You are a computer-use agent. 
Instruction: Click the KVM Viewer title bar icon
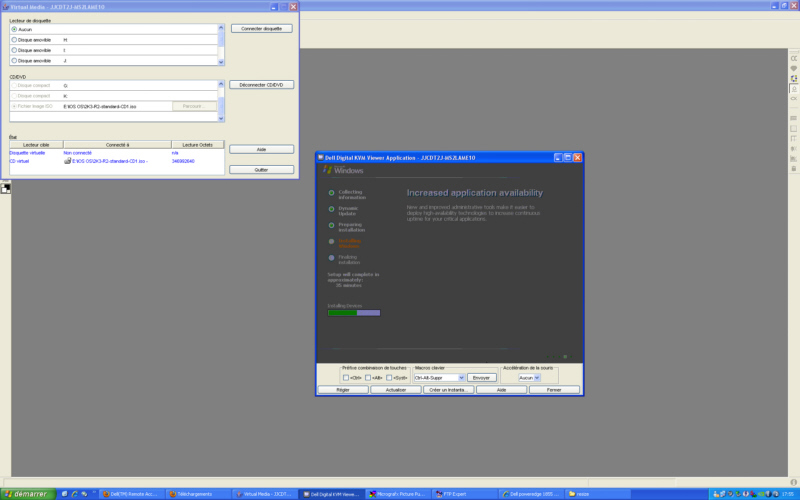click(x=321, y=158)
